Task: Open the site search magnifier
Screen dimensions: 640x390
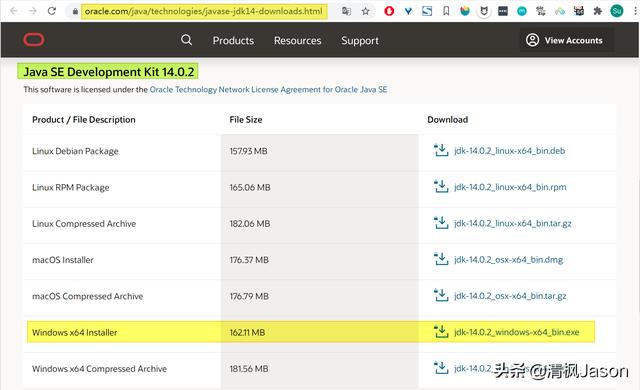Action: [186, 40]
